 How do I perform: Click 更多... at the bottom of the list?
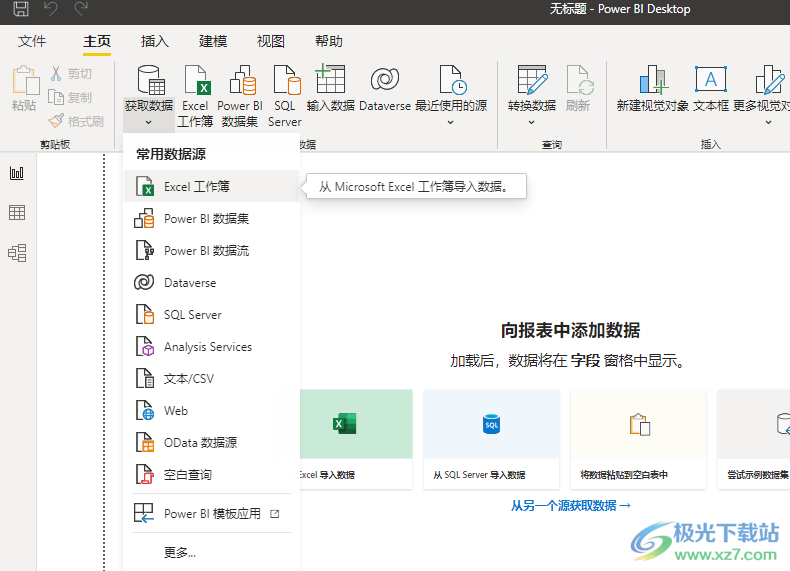[x=211, y=552]
